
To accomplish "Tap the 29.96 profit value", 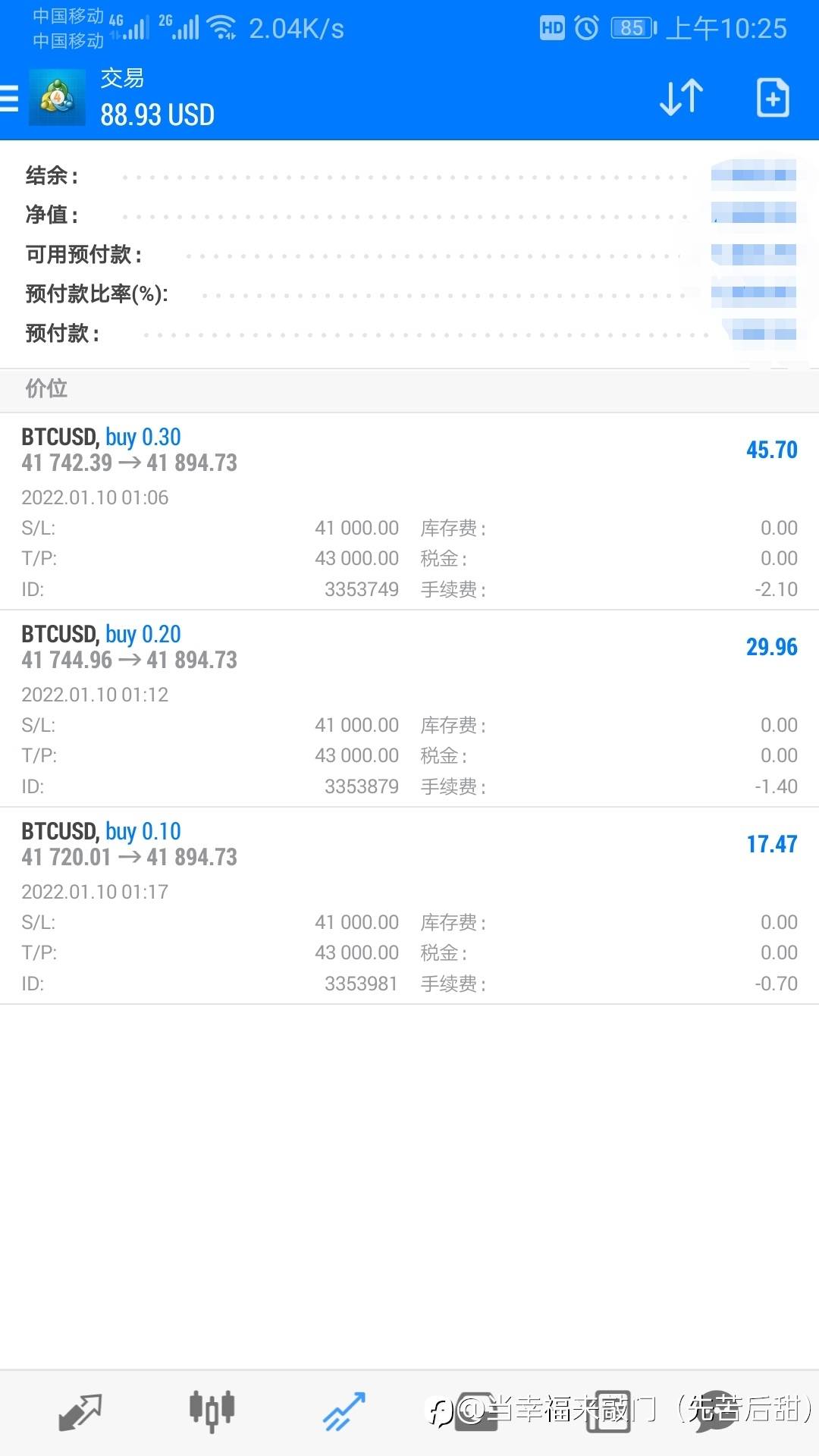I will (x=771, y=647).
